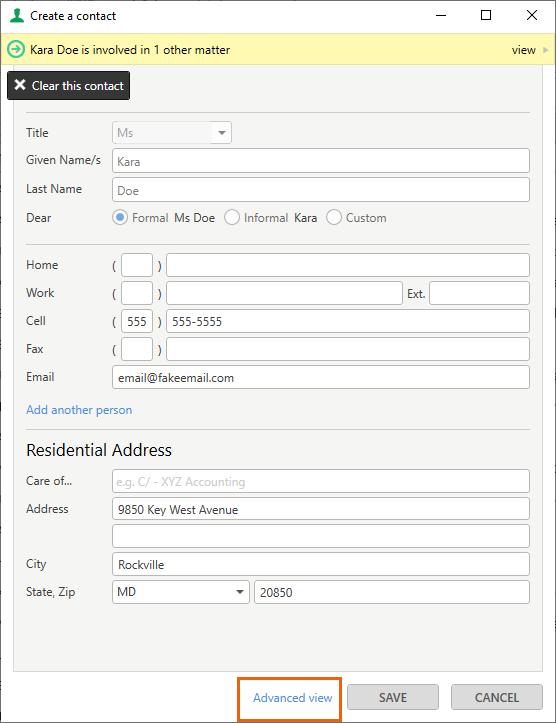The height and width of the screenshot is (723, 556).
Task: Switch to Advanced view
Action: click(x=292, y=698)
